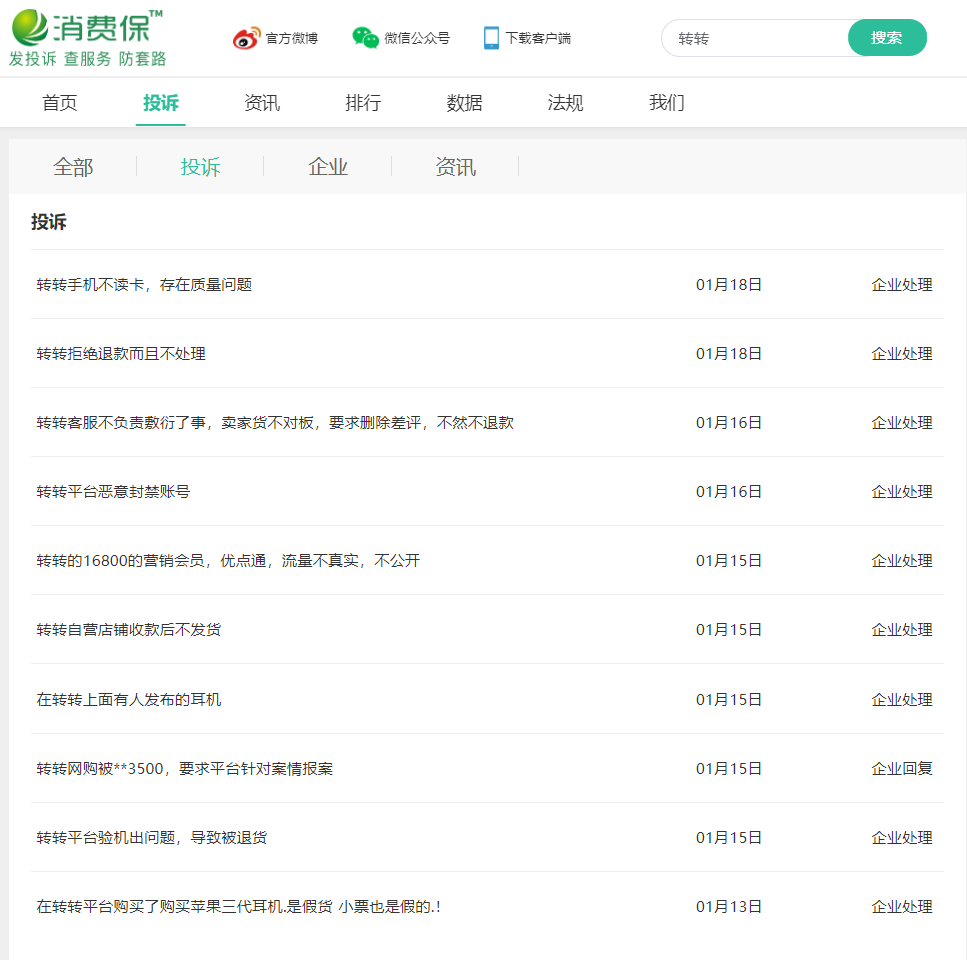Image resolution: width=967 pixels, height=960 pixels.
Task: Switch to the 全部 results tab
Action: pyautogui.click(x=73, y=166)
